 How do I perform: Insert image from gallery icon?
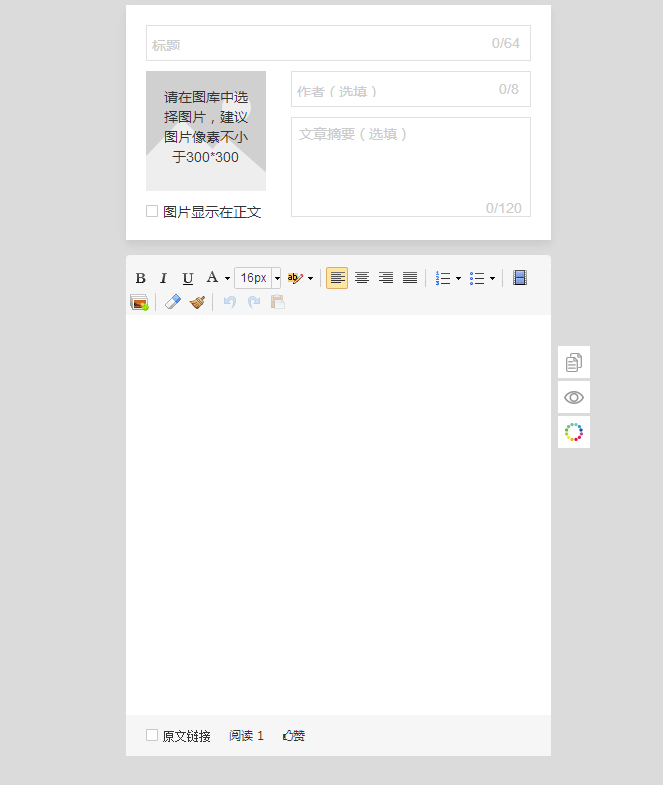point(139,302)
